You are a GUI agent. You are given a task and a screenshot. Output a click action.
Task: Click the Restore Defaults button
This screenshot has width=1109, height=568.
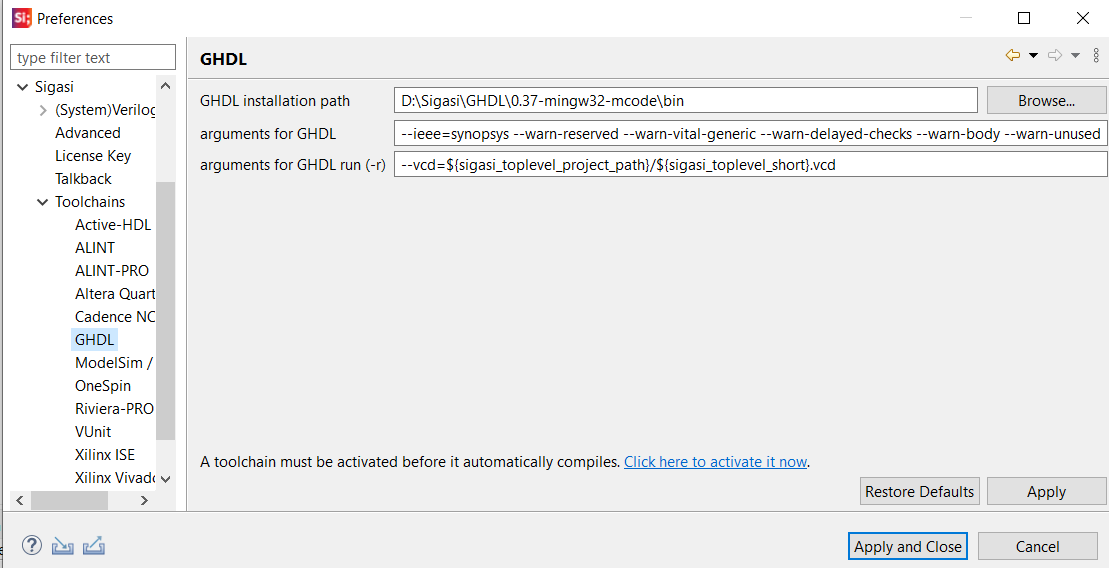(919, 492)
